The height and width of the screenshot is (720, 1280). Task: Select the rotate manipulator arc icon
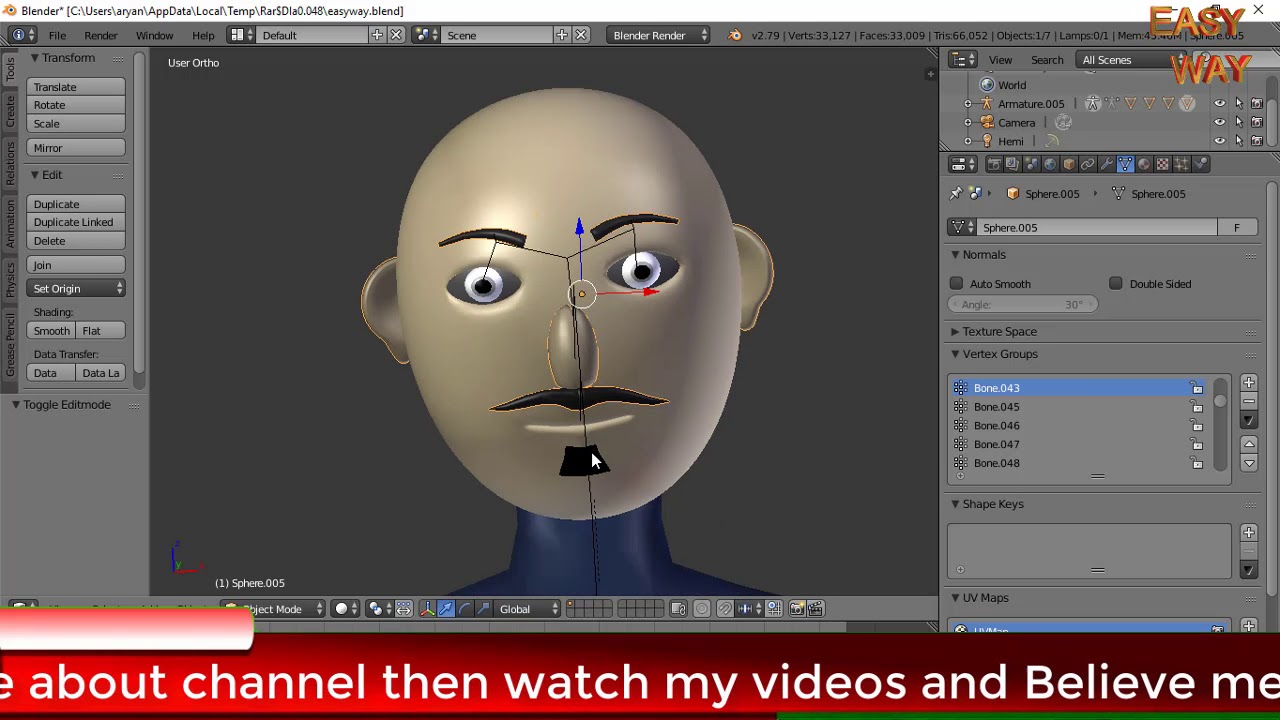(465, 609)
